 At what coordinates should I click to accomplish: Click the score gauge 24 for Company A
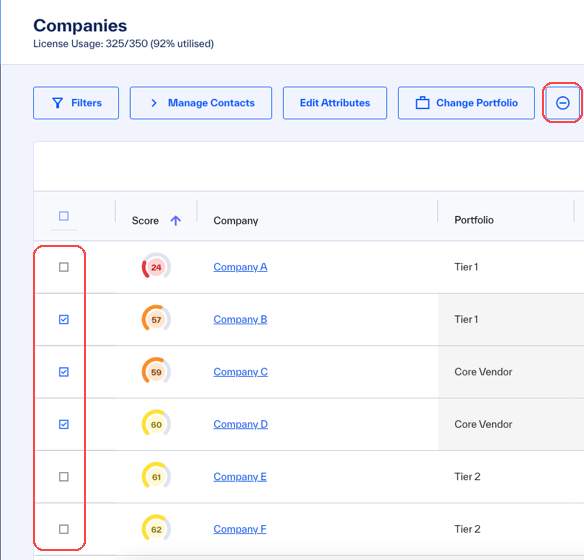pos(156,267)
